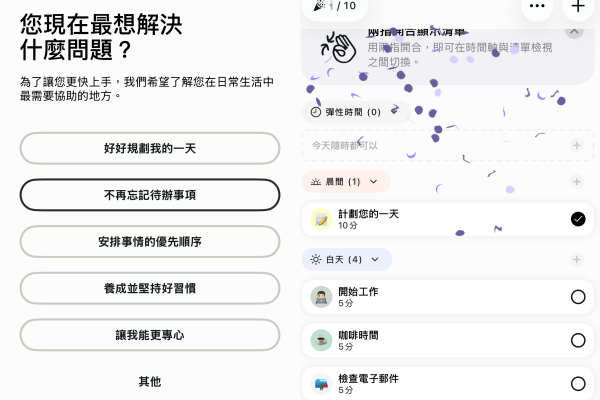600x400 pixels.
Task: Uncheck the completed 計劃您的一天 task
Action: point(578,219)
